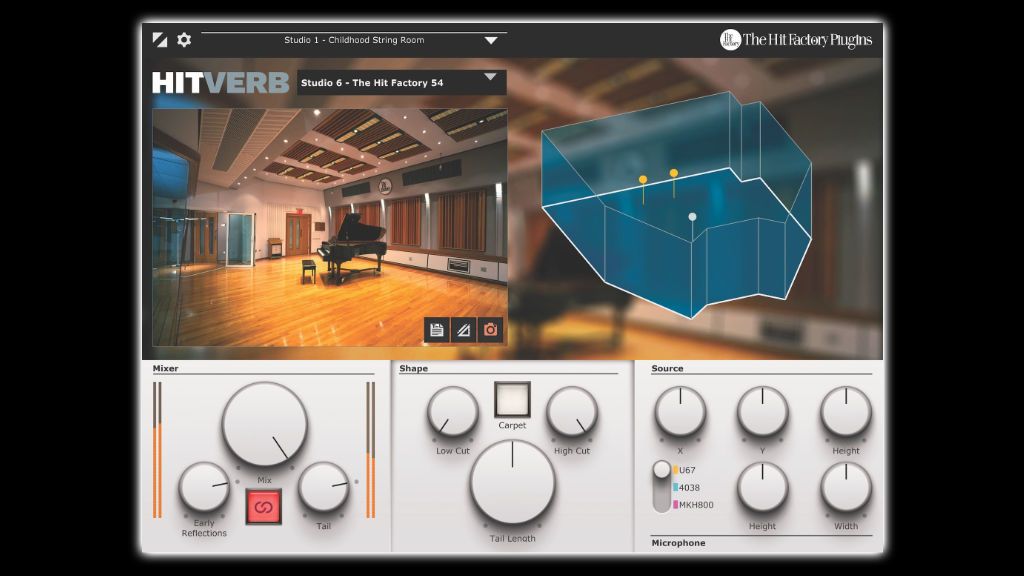Click the floor plan triangle icon on the photo
1024x576 pixels.
pos(463,330)
